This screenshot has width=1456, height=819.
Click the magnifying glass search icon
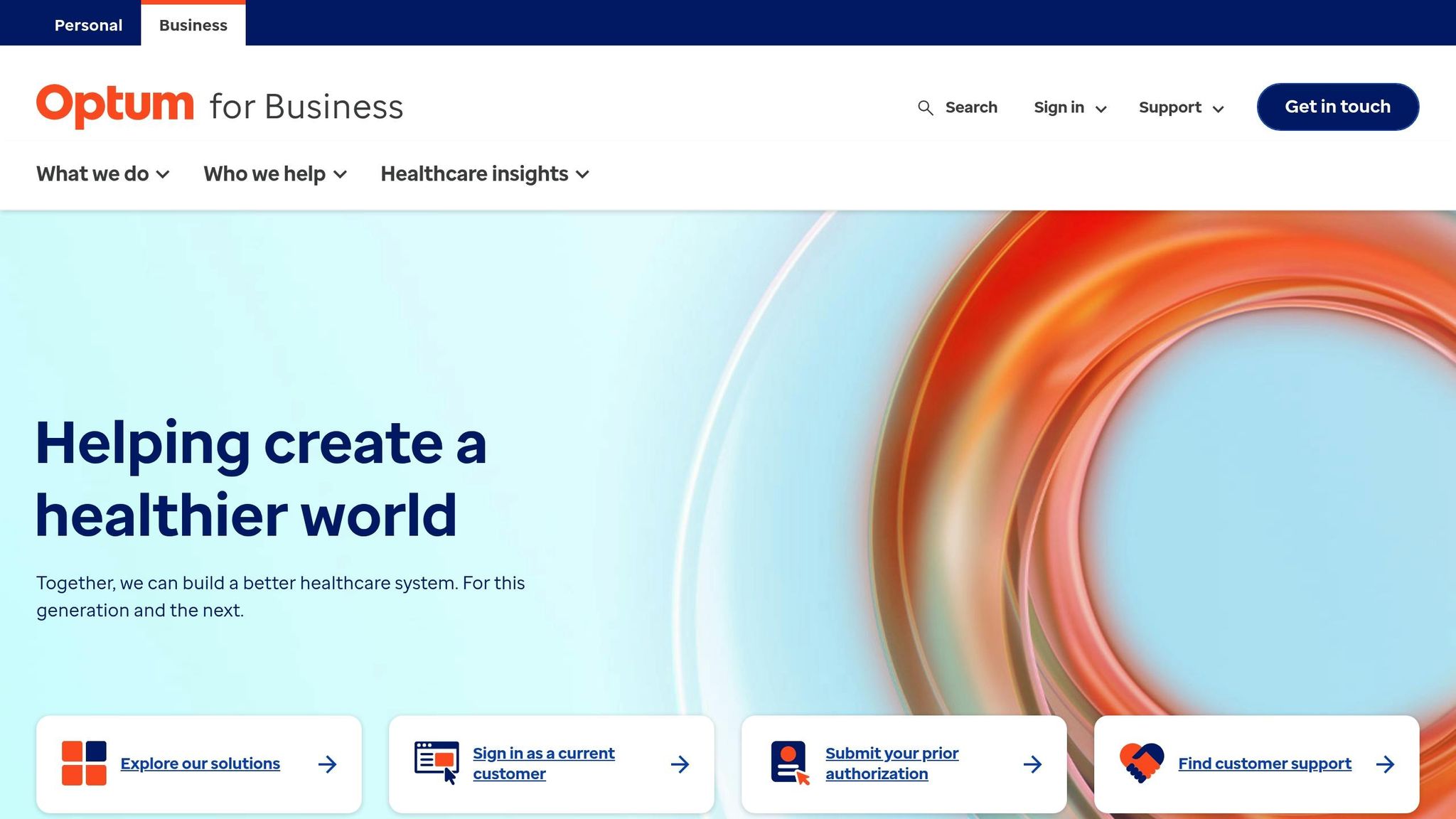(x=925, y=108)
